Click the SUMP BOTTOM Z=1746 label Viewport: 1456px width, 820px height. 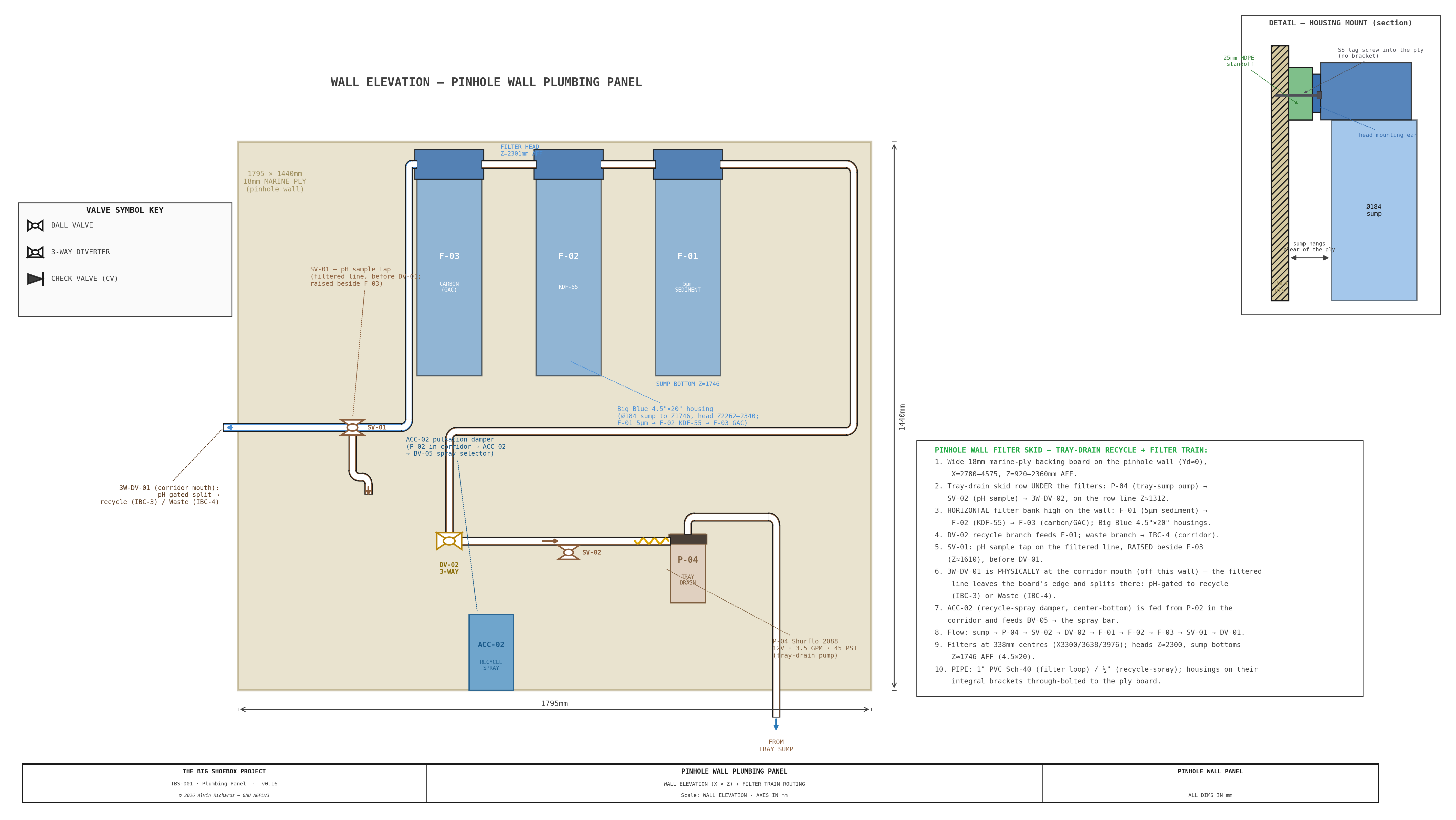(688, 384)
